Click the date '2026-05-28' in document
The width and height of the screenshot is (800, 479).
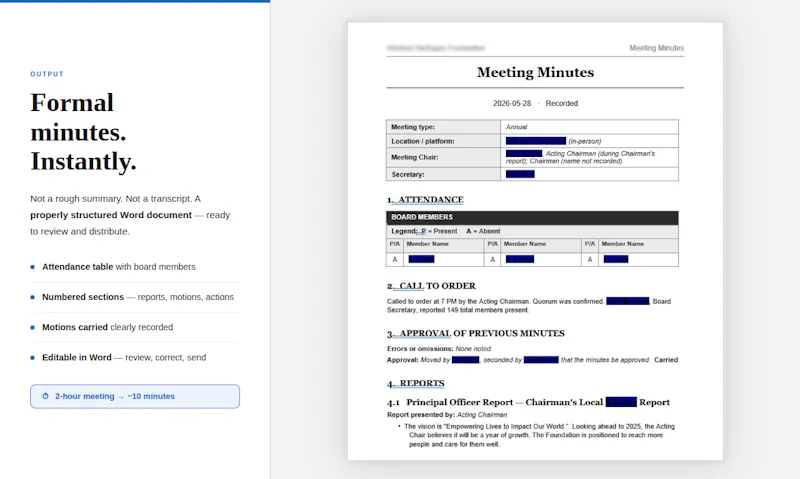pyautogui.click(x=512, y=103)
